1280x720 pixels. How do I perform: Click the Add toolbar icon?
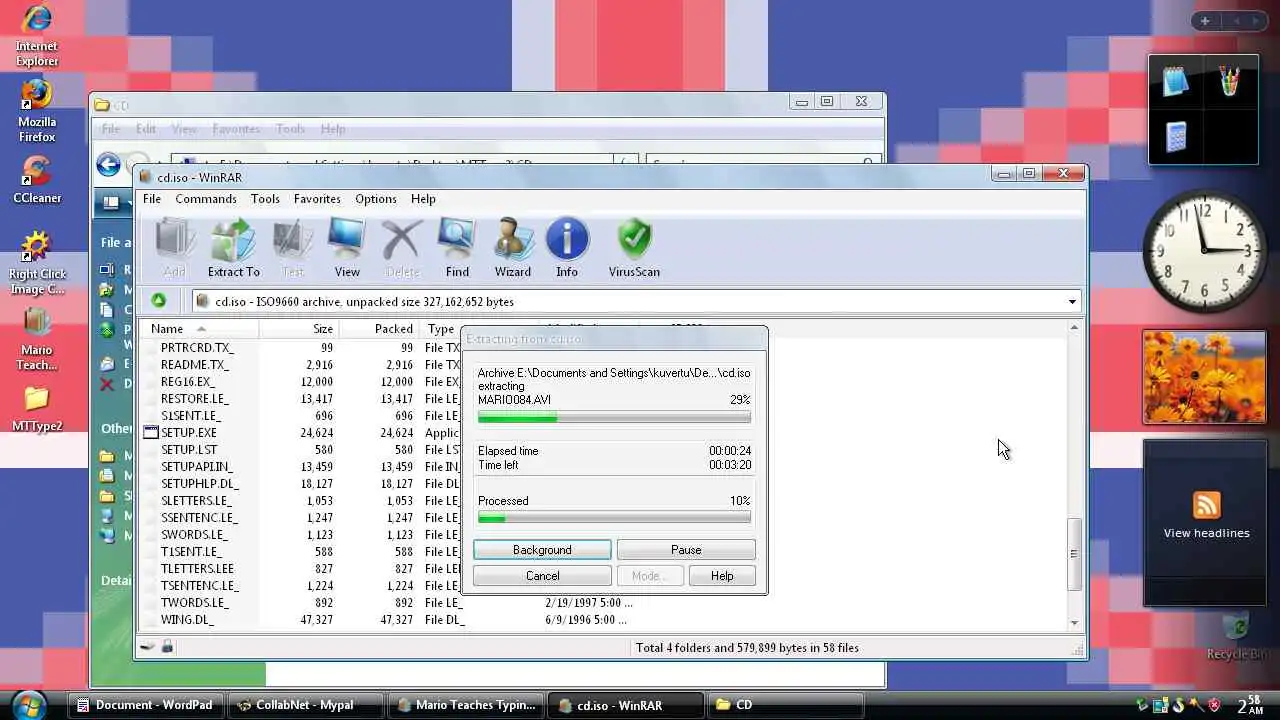174,248
